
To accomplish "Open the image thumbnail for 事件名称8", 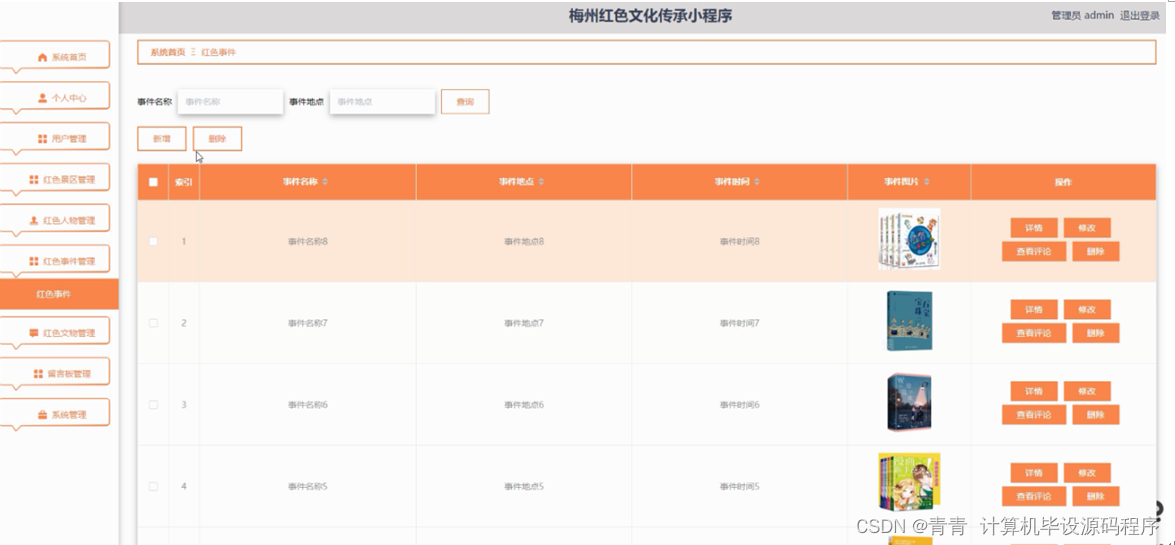I will click(x=909, y=239).
